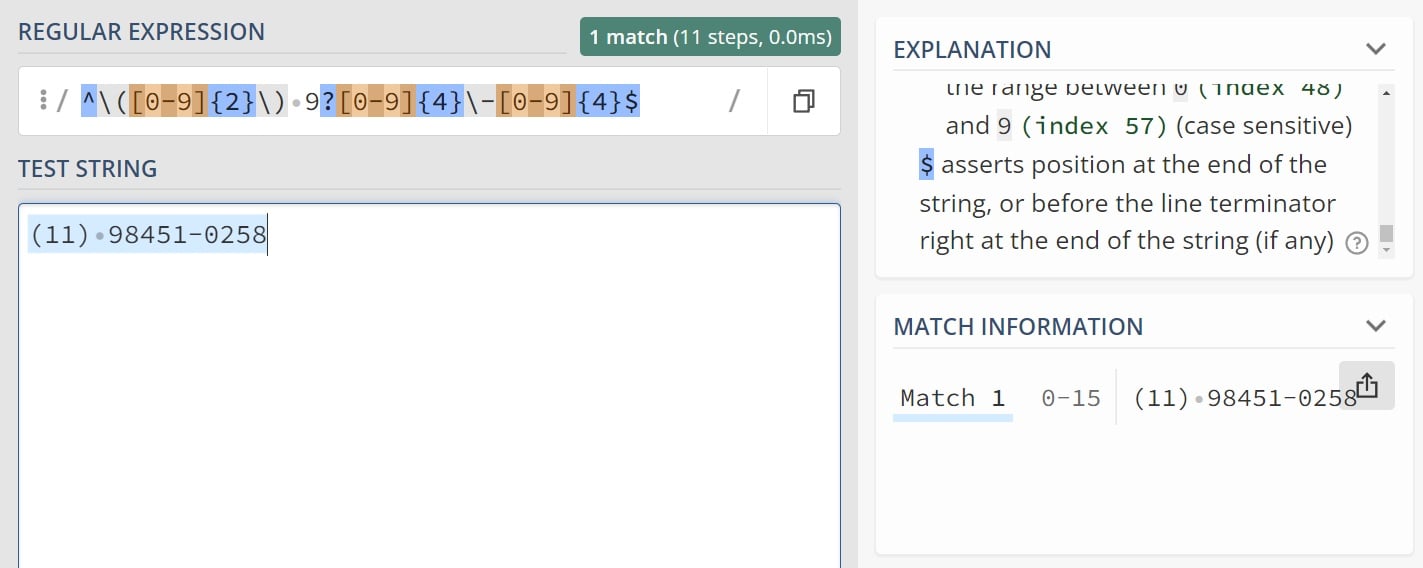Copy the regular expression to clipboard
This screenshot has width=1423, height=568.
(803, 101)
